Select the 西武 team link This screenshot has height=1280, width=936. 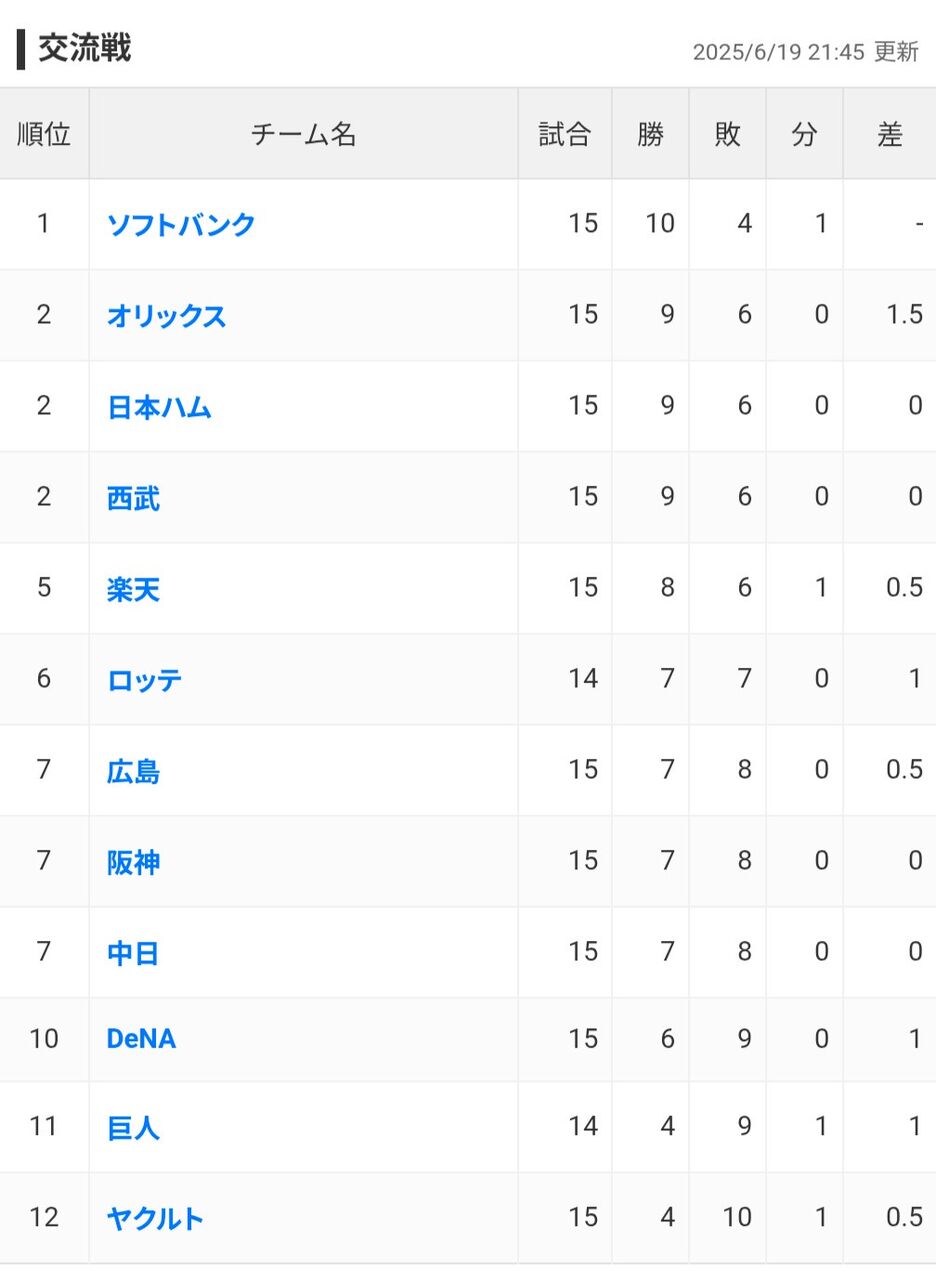[x=133, y=498]
